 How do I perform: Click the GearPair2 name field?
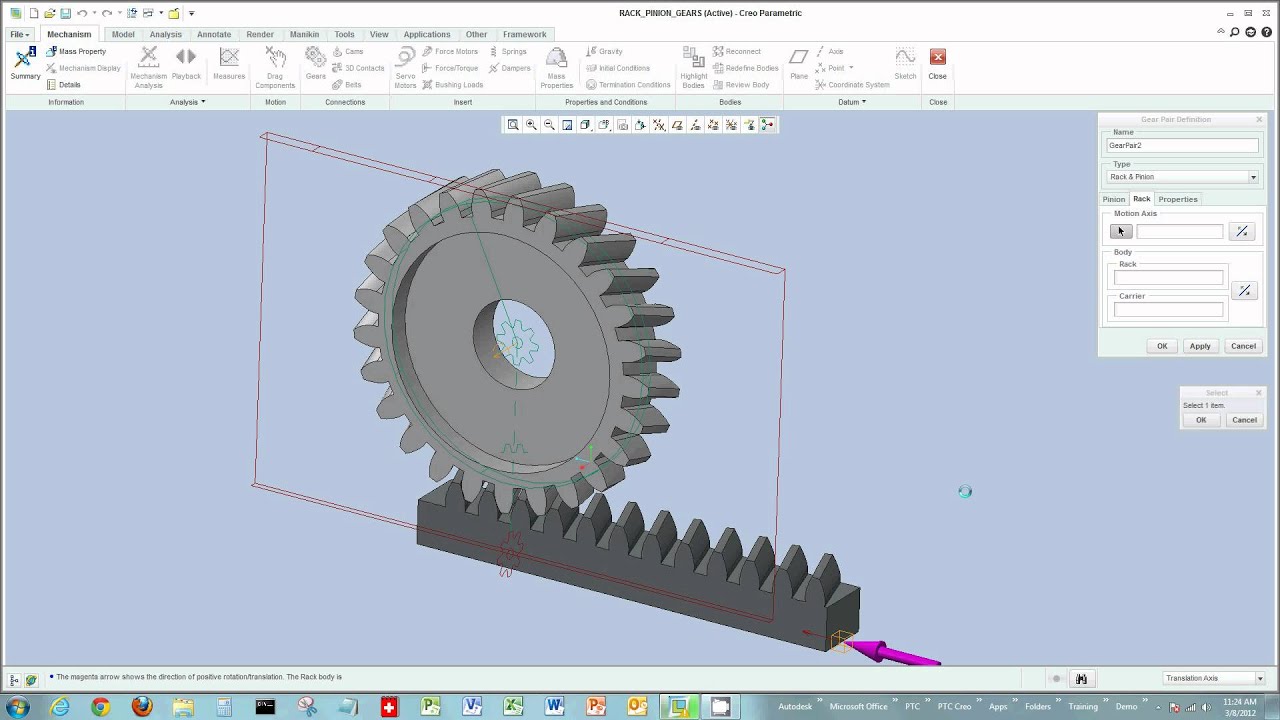[1182, 146]
